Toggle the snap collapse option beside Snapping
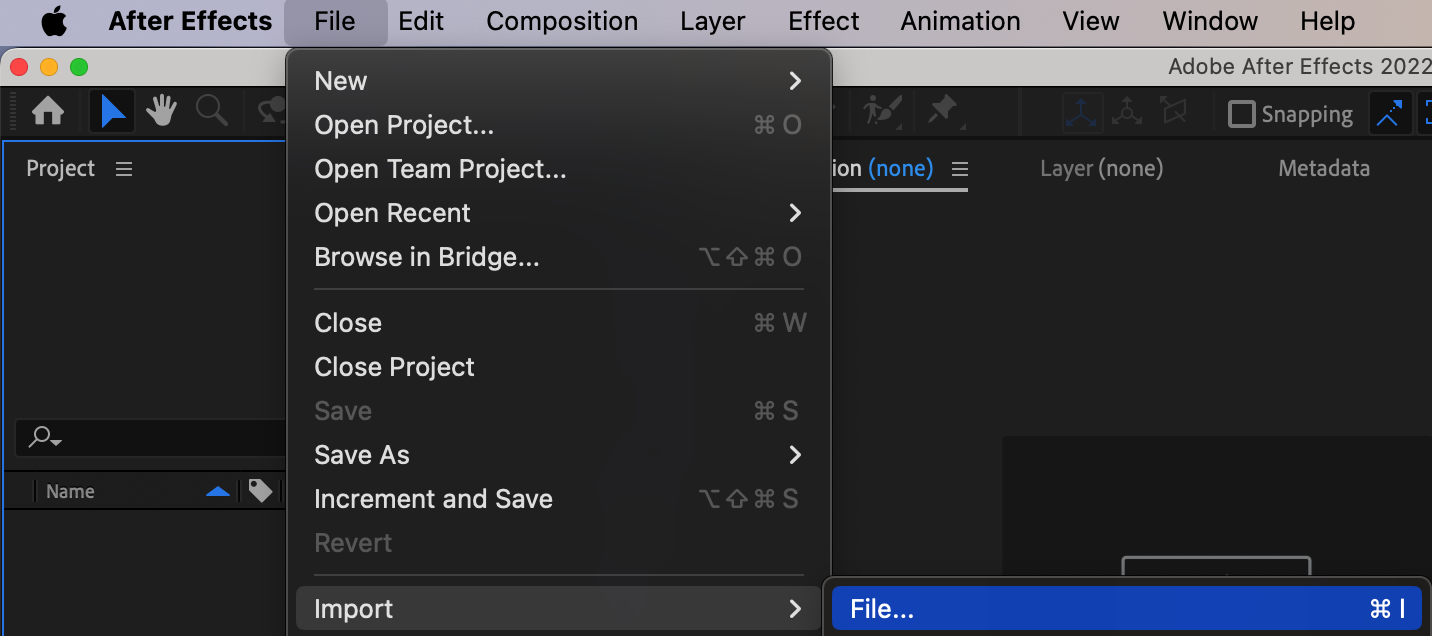Screen dimensions: 1432x636 [x=1388, y=114]
